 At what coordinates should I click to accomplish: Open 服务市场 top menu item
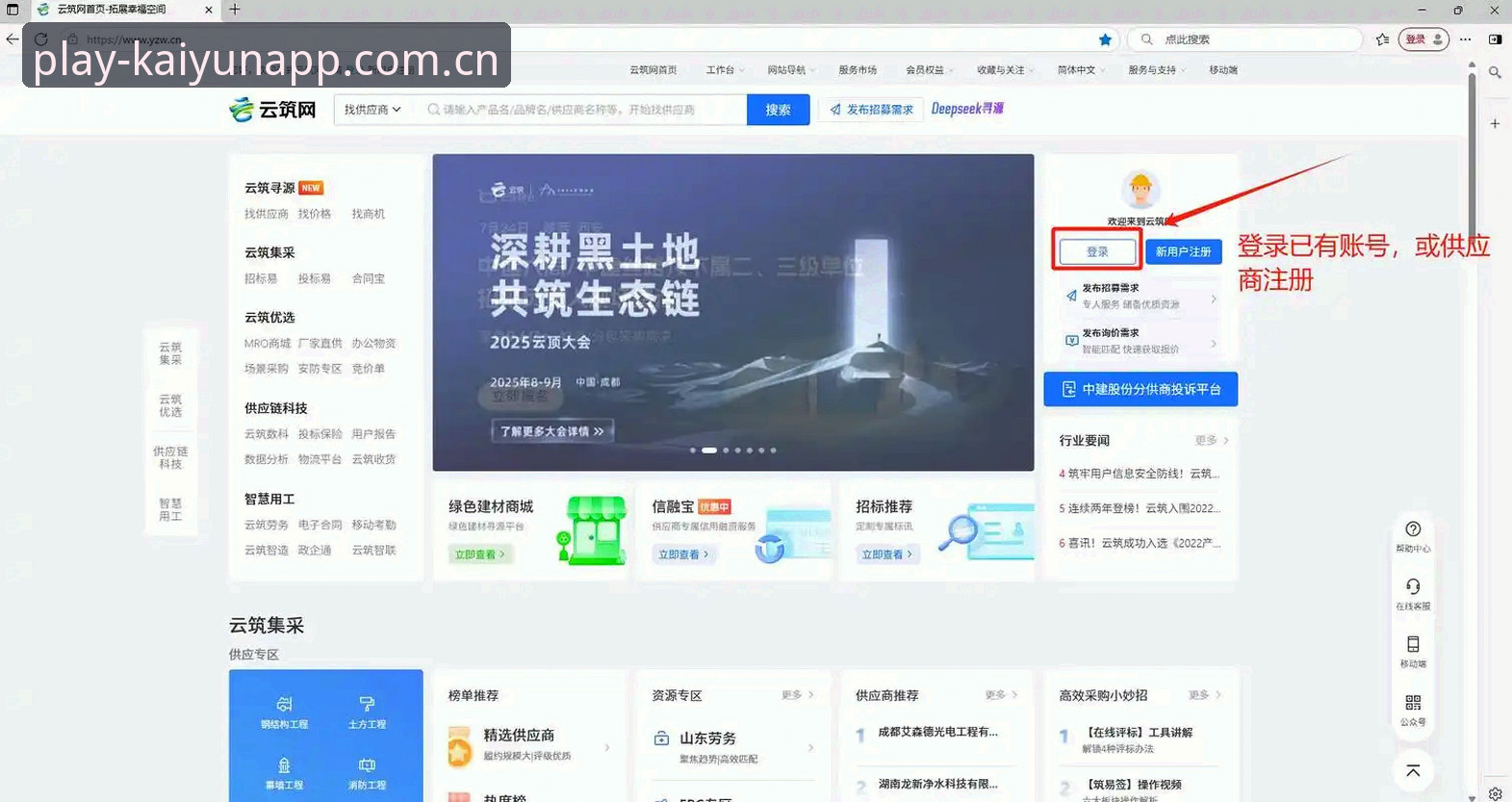click(858, 70)
